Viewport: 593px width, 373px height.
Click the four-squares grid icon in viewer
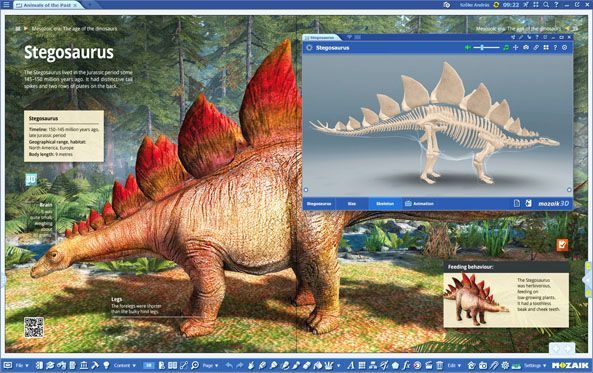click(x=546, y=48)
